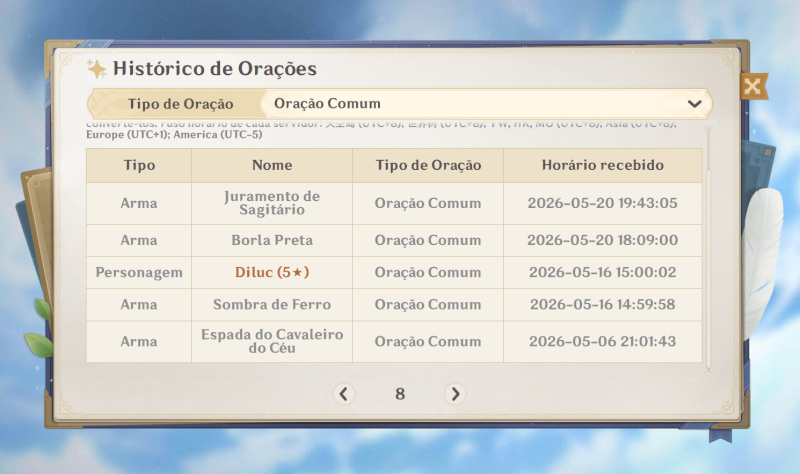Click the timestamp 2026-05-16 15:00:02
Viewport: 800px width, 474px height.
(x=603, y=272)
